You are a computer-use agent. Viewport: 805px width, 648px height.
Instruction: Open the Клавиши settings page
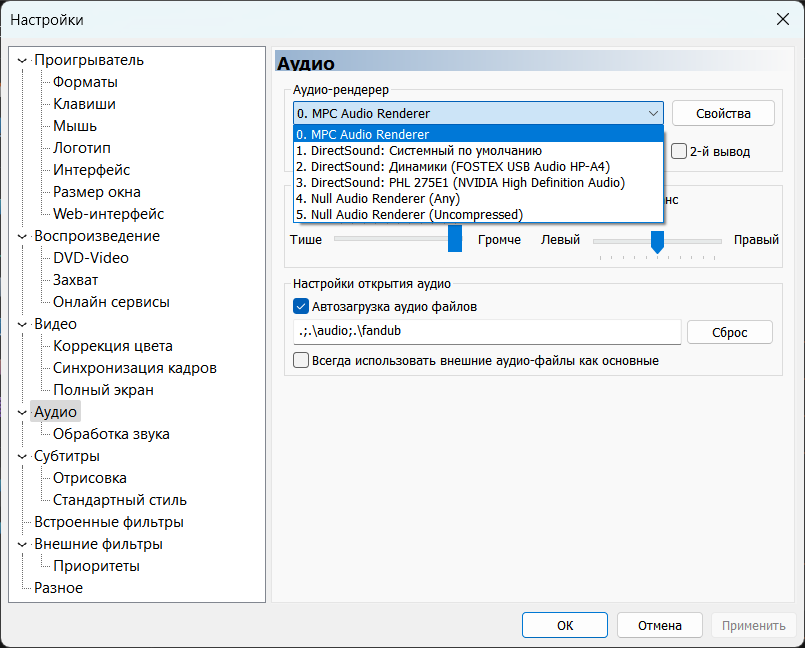point(84,104)
